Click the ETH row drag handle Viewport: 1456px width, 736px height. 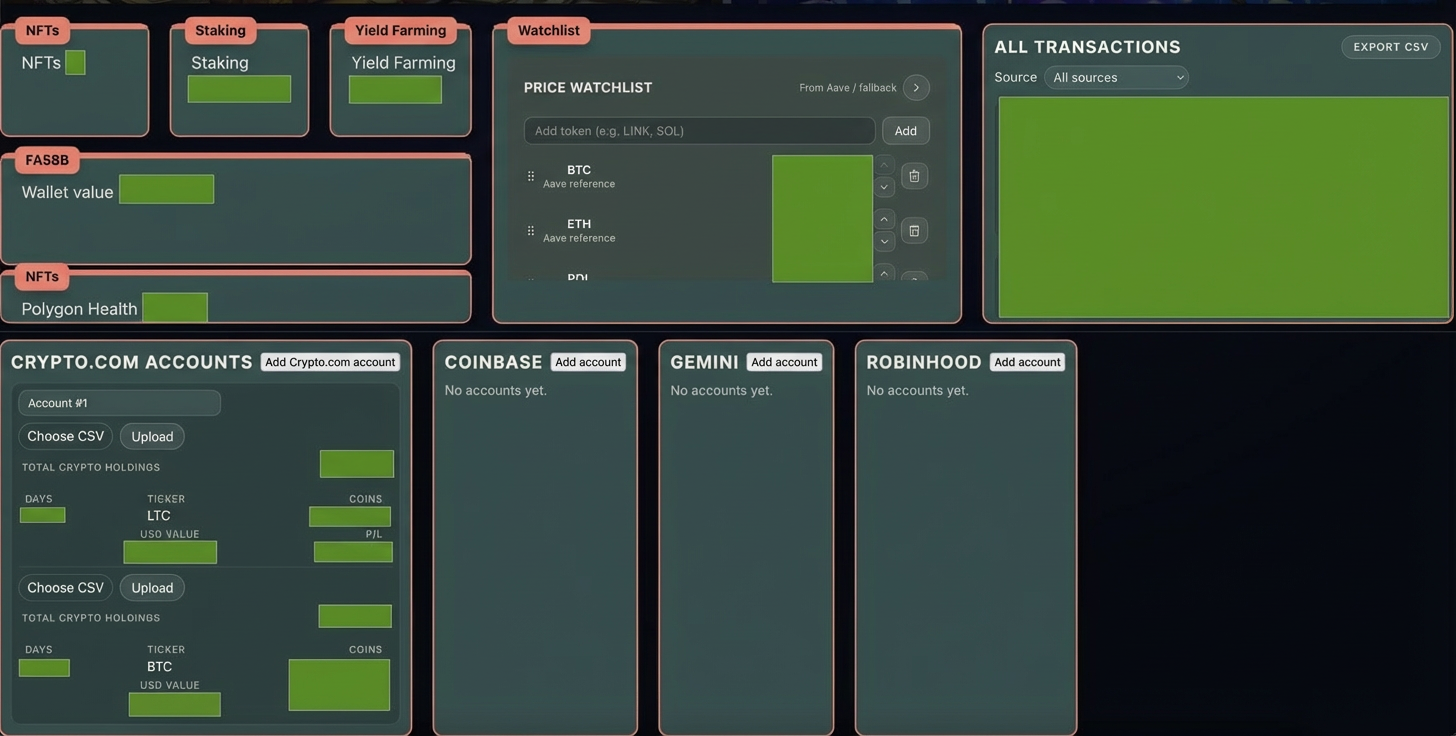coord(531,231)
